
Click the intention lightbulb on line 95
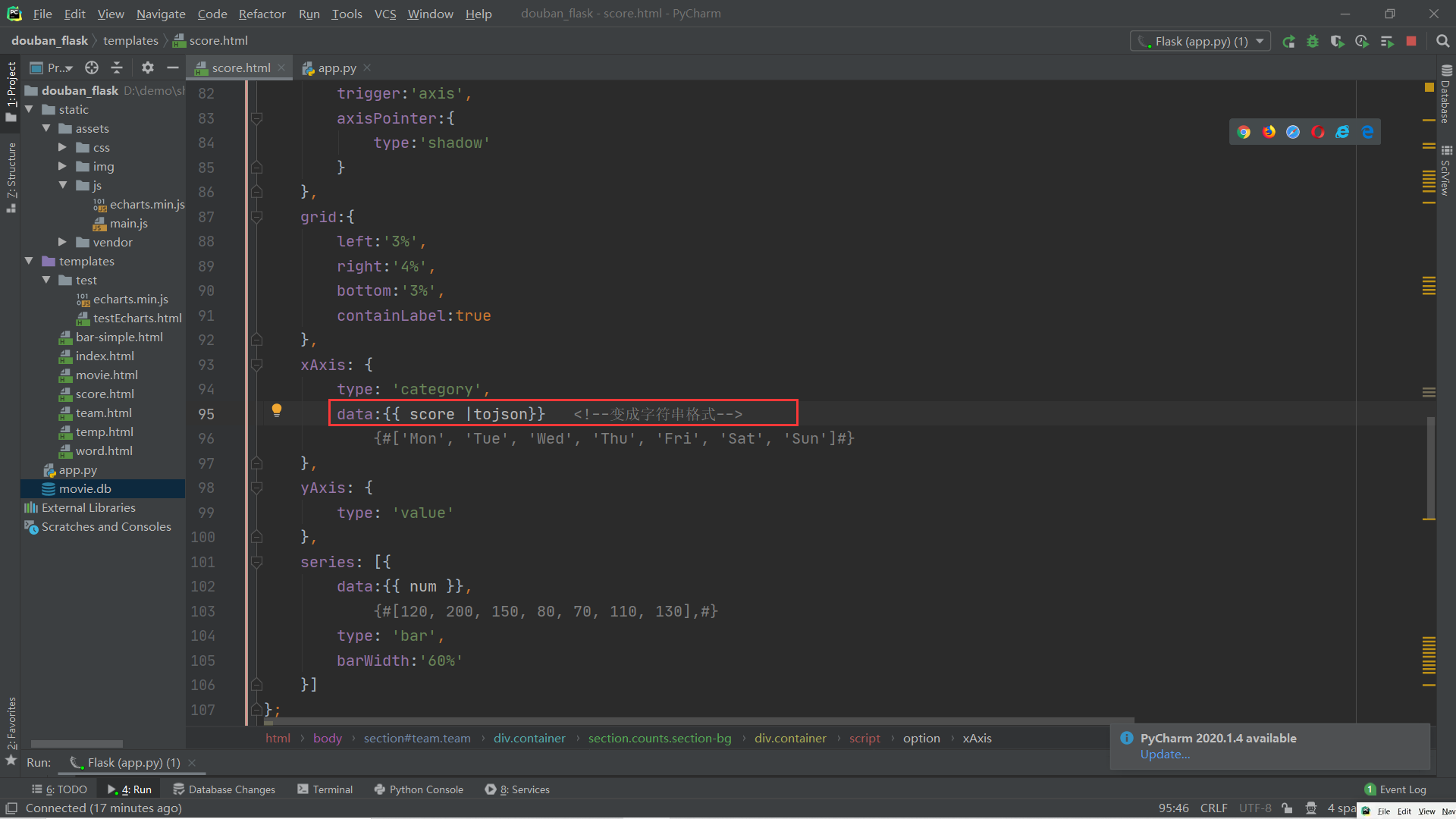277,410
